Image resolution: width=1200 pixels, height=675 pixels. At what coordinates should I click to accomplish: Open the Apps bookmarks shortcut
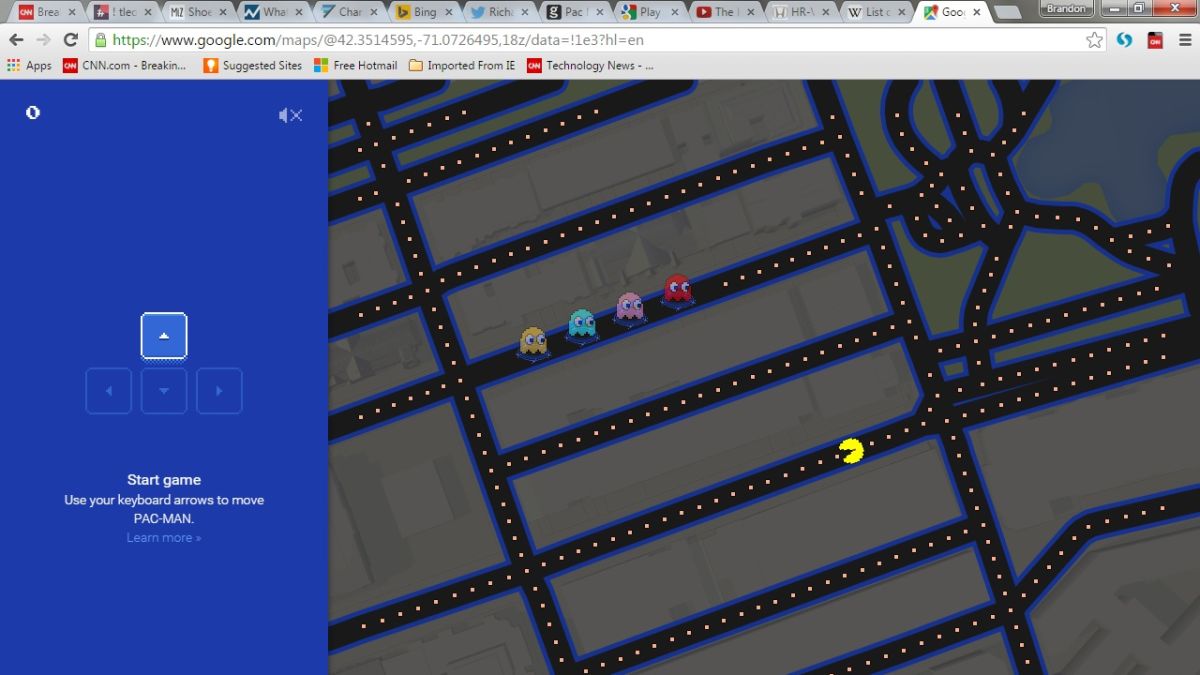coord(29,65)
